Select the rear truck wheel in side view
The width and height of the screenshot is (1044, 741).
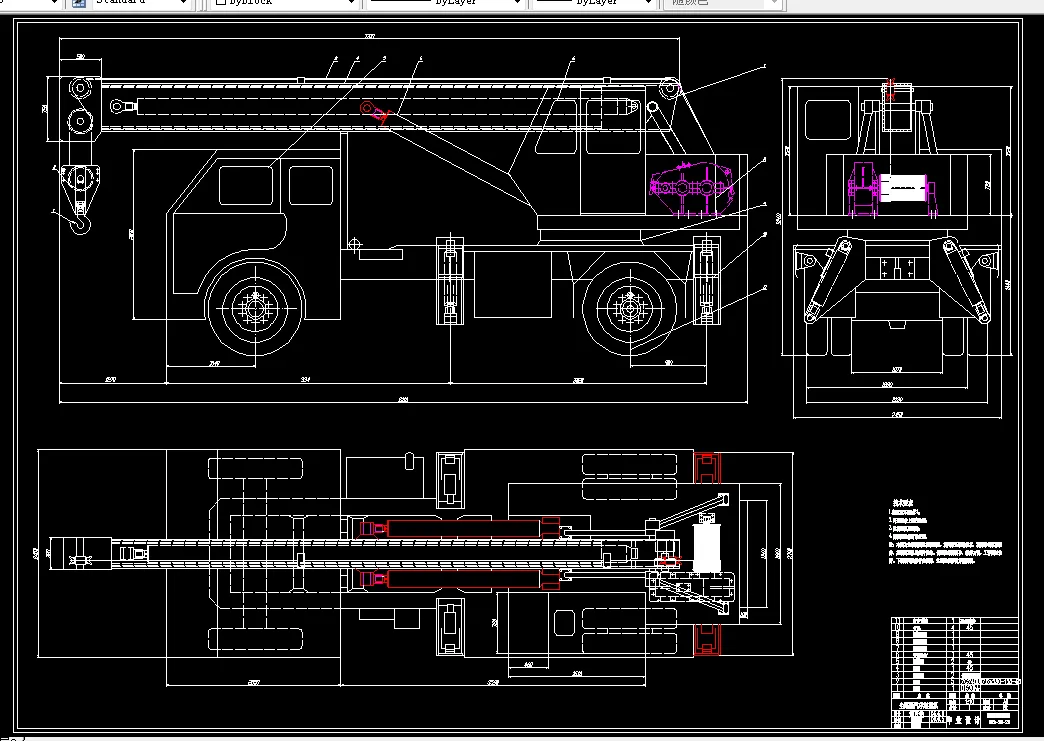pyautogui.click(x=629, y=308)
